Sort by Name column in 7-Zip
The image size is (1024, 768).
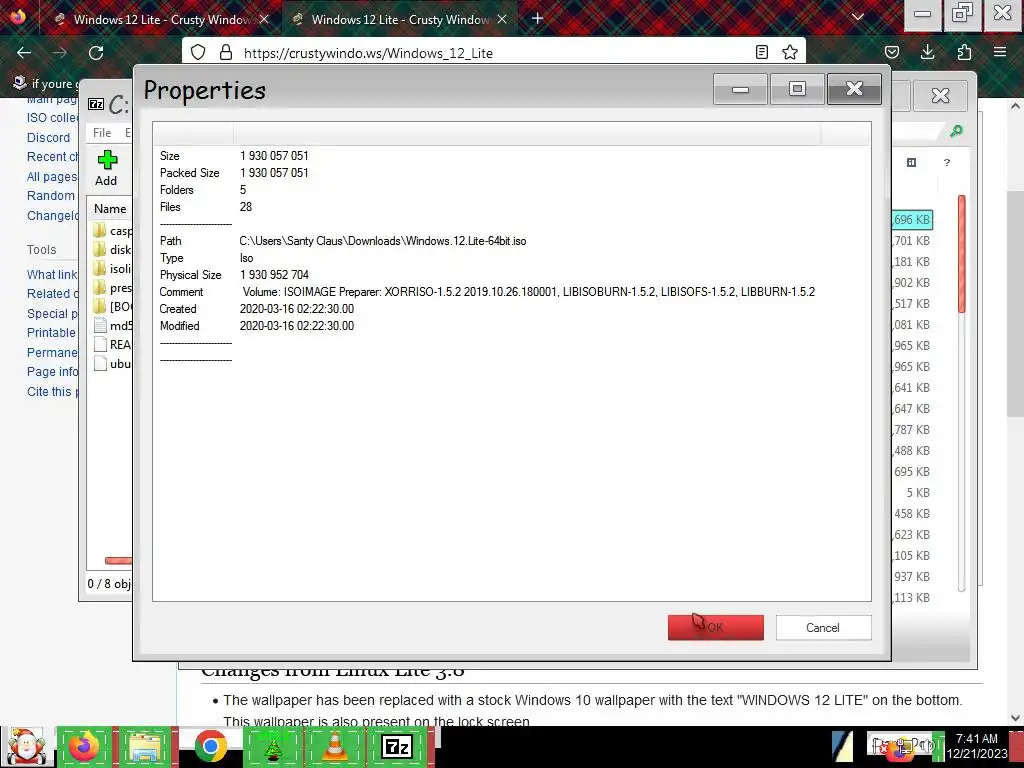pos(110,209)
